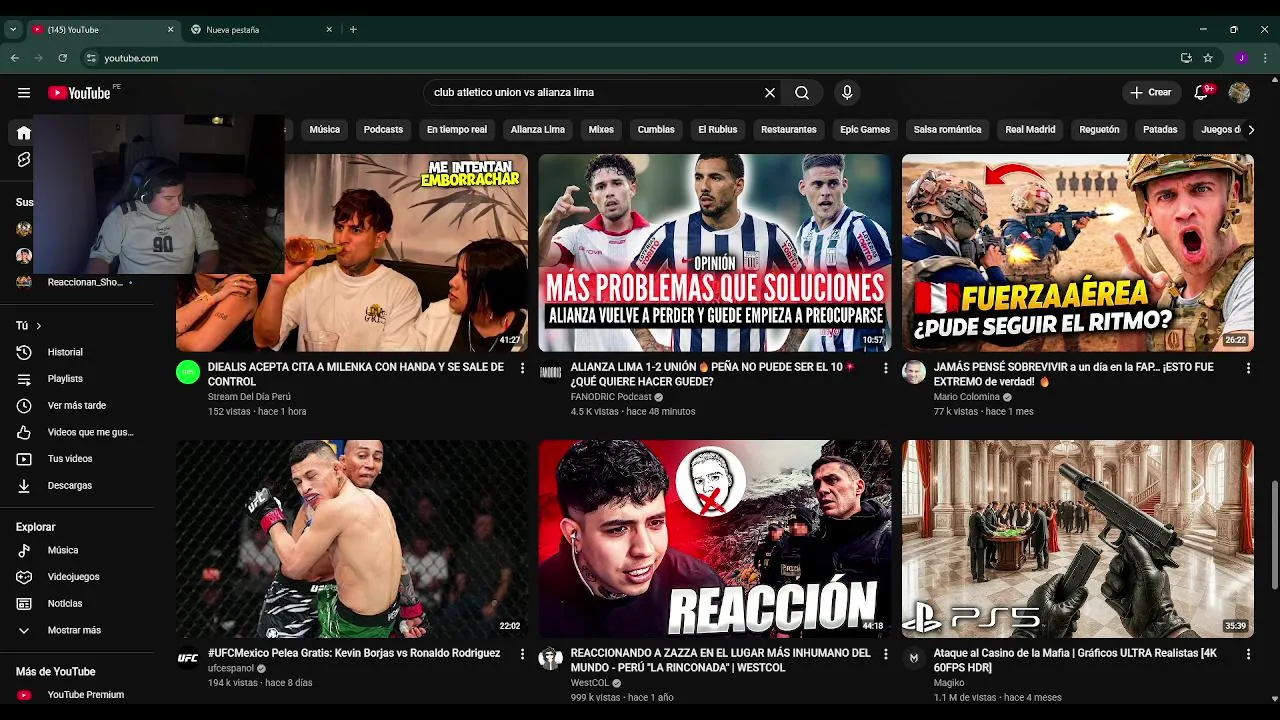Click the FANODRIC channel avatar
Image resolution: width=1280 pixels, height=720 pixels.
coord(551,373)
